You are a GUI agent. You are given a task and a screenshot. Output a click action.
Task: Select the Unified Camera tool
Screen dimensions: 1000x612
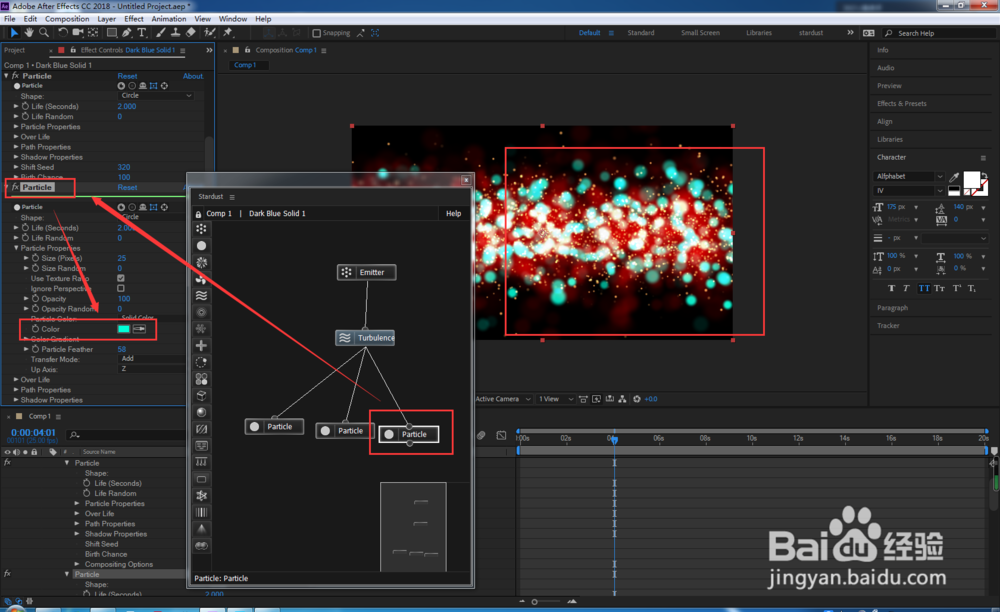(x=78, y=33)
